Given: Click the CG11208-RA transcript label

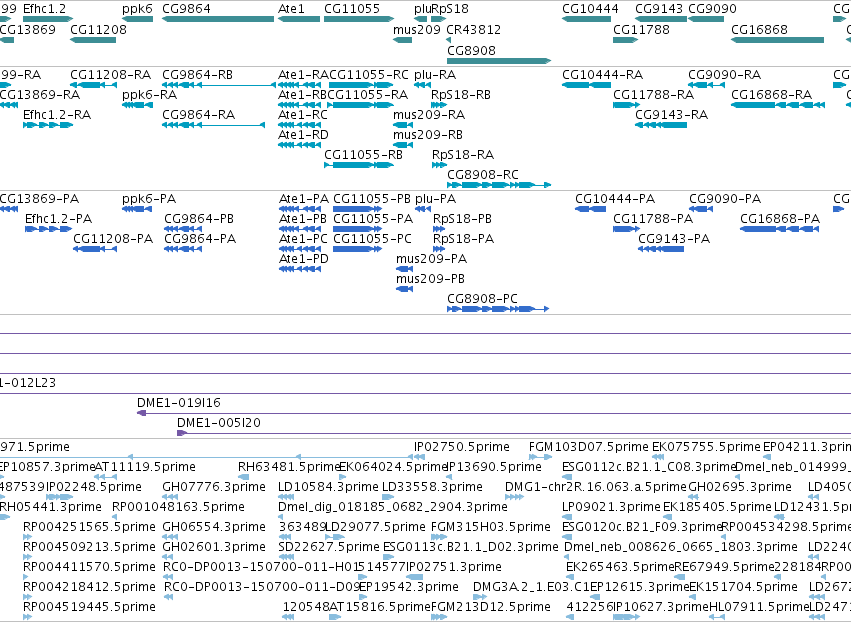Looking at the screenshot, I should (111, 74).
